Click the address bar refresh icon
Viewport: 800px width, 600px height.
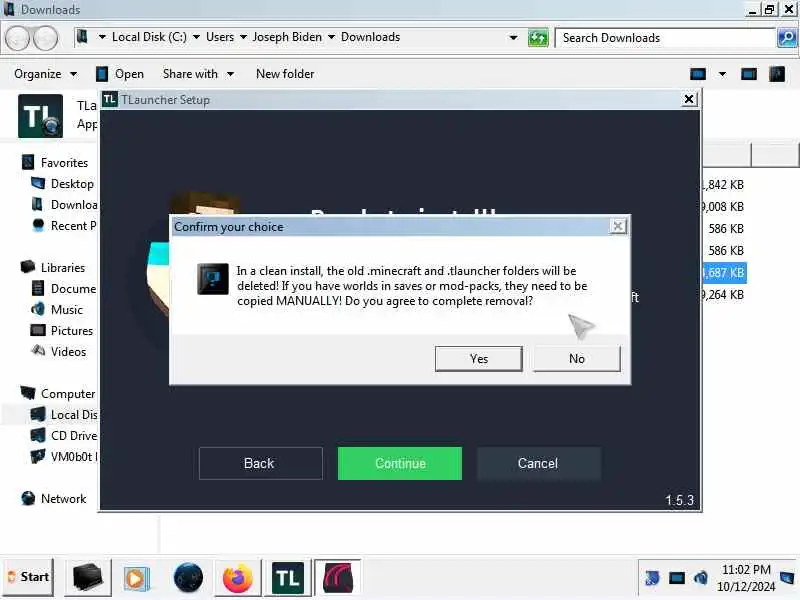pos(538,38)
